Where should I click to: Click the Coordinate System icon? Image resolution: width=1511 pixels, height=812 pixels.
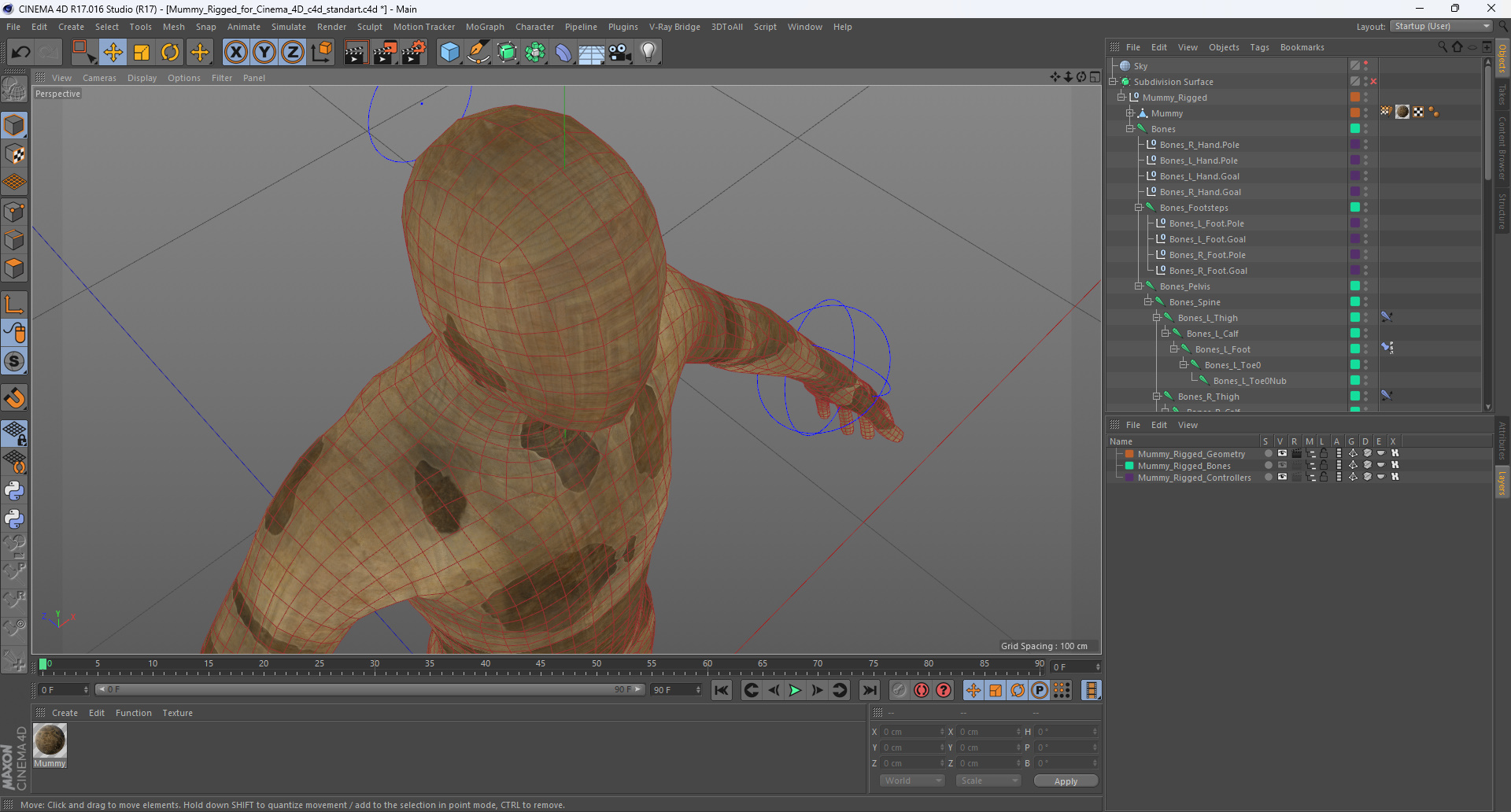322,53
